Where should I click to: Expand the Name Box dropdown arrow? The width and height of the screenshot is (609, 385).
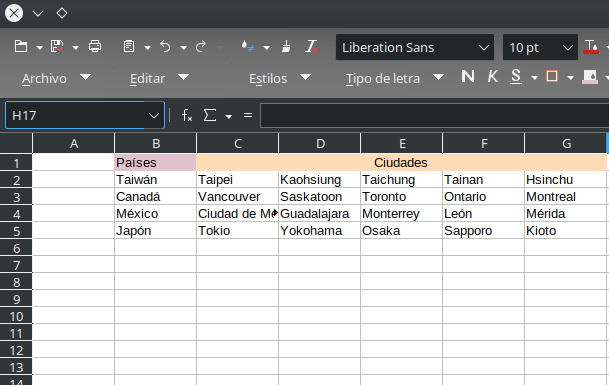coord(154,115)
